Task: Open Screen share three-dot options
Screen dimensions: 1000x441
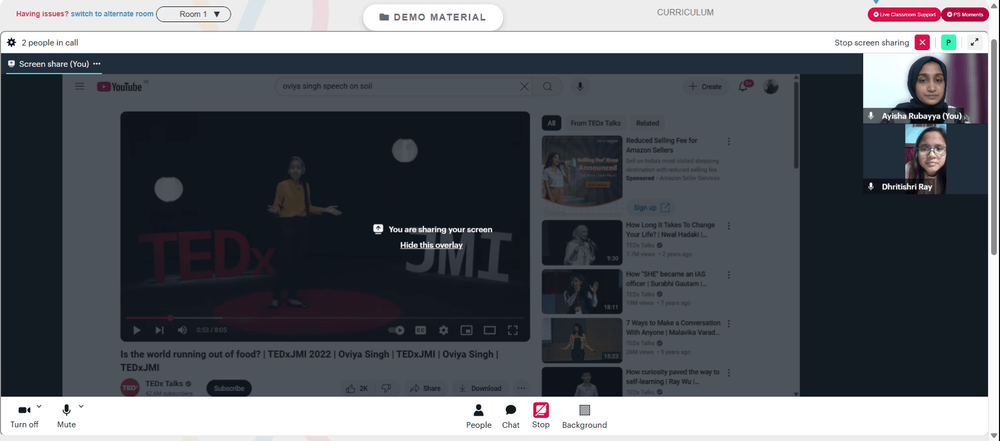Action: click(x=97, y=64)
